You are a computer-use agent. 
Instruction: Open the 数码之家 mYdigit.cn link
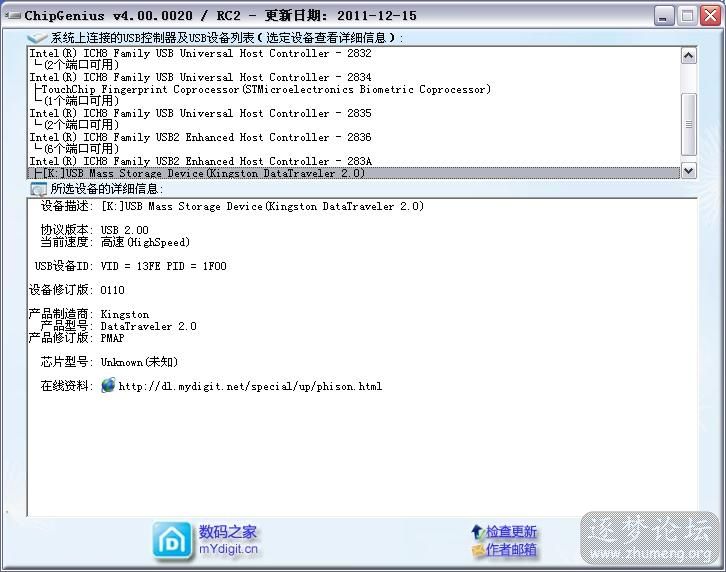tap(228, 540)
